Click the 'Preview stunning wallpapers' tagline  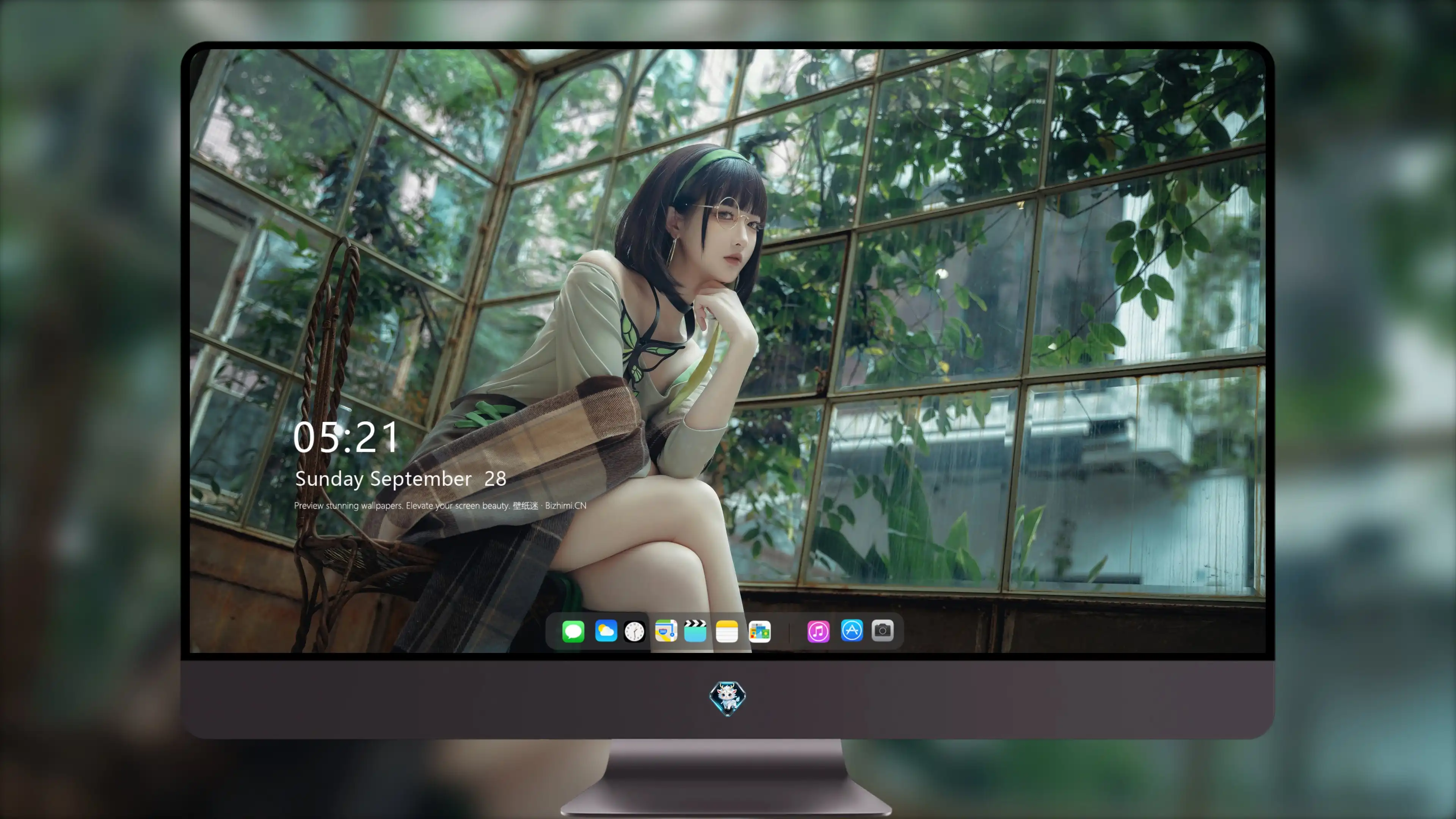tap(348, 505)
